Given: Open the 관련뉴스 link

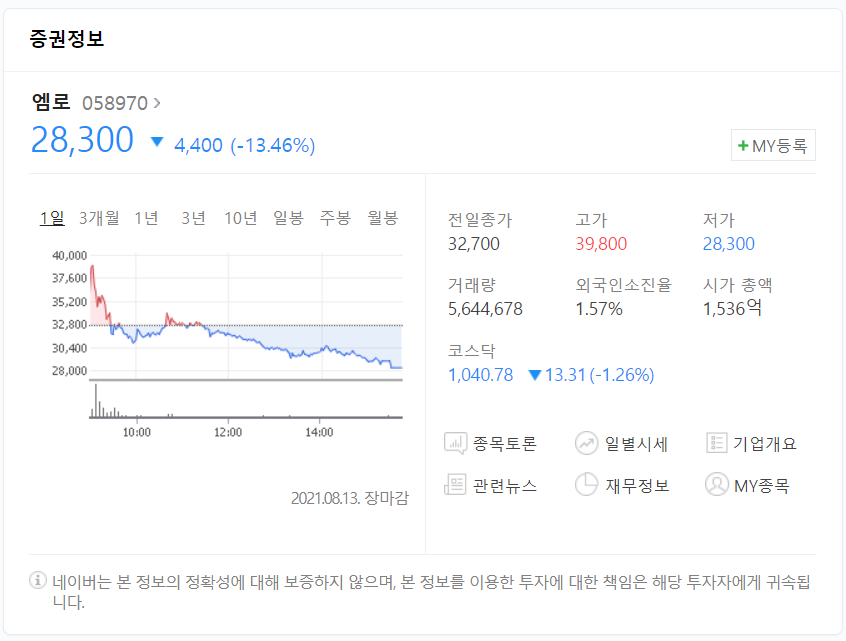Looking at the screenshot, I should point(505,485).
